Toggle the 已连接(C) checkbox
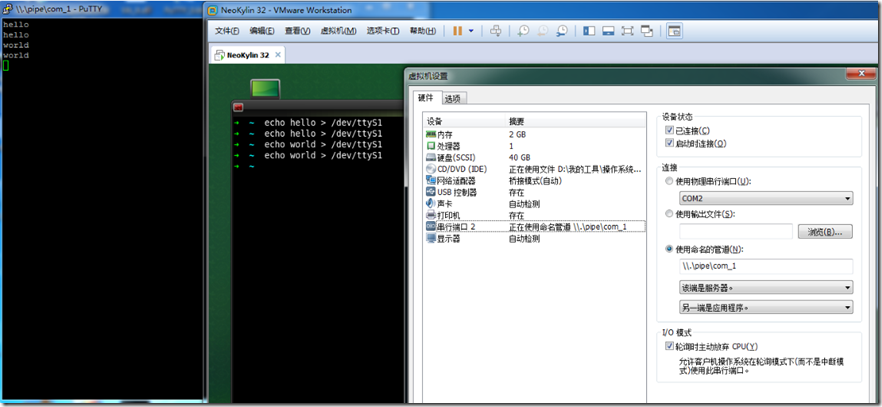882x407 pixels. click(x=669, y=130)
